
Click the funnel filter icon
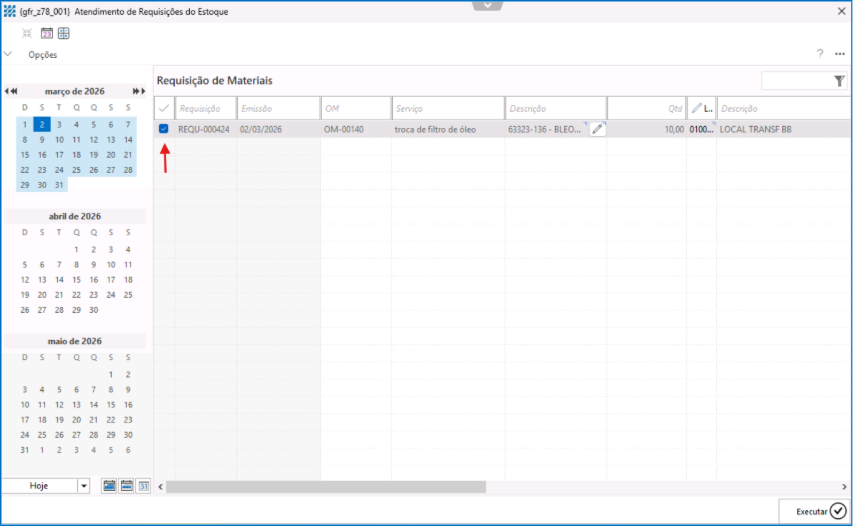(839, 81)
